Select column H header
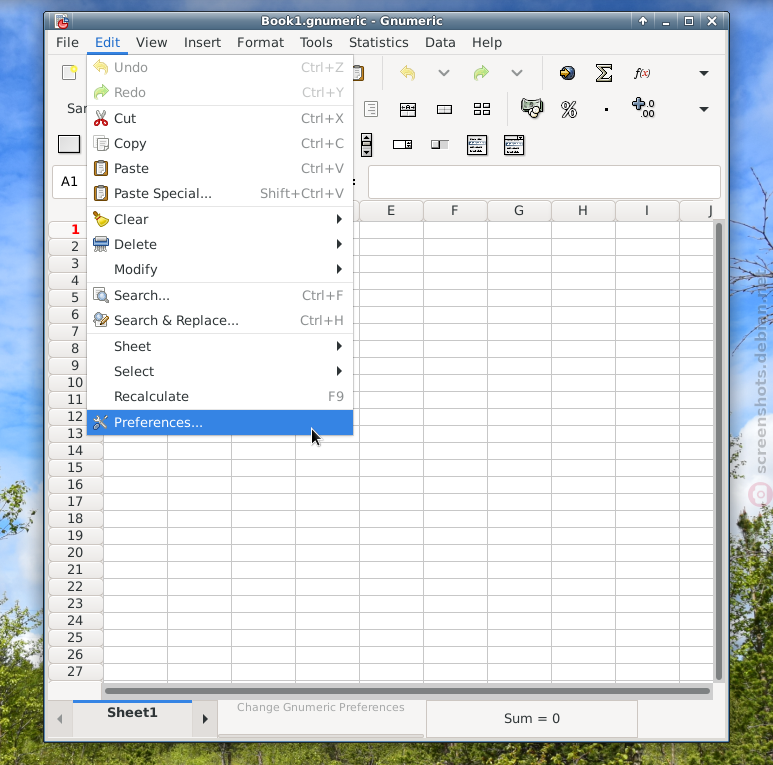 [x=583, y=211]
